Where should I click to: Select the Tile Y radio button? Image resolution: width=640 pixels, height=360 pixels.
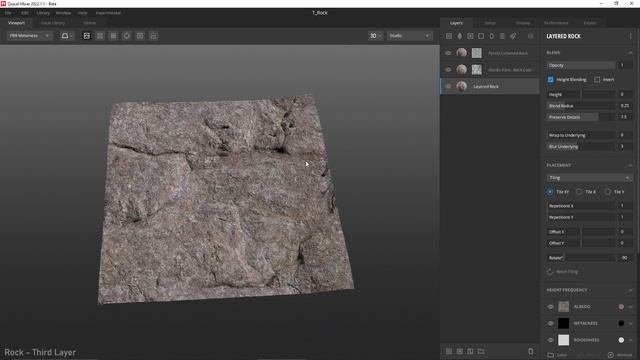(607, 191)
